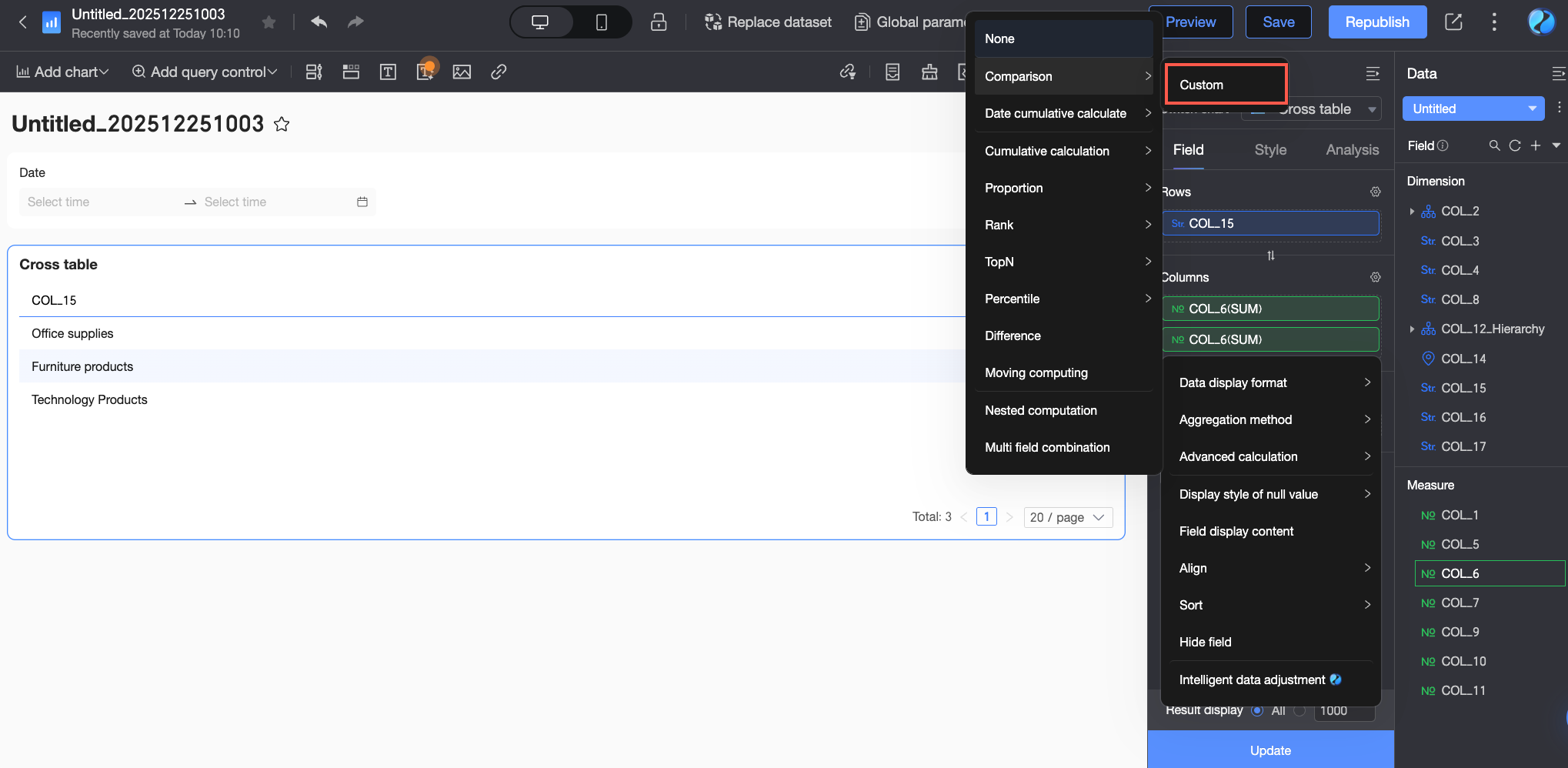Open the Comparison submenu
This screenshot has height=768, width=1568.
1064,76
